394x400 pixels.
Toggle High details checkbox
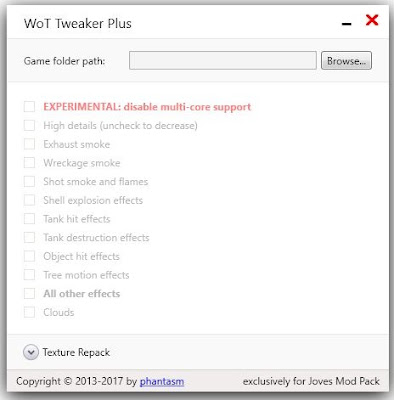tap(29, 125)
